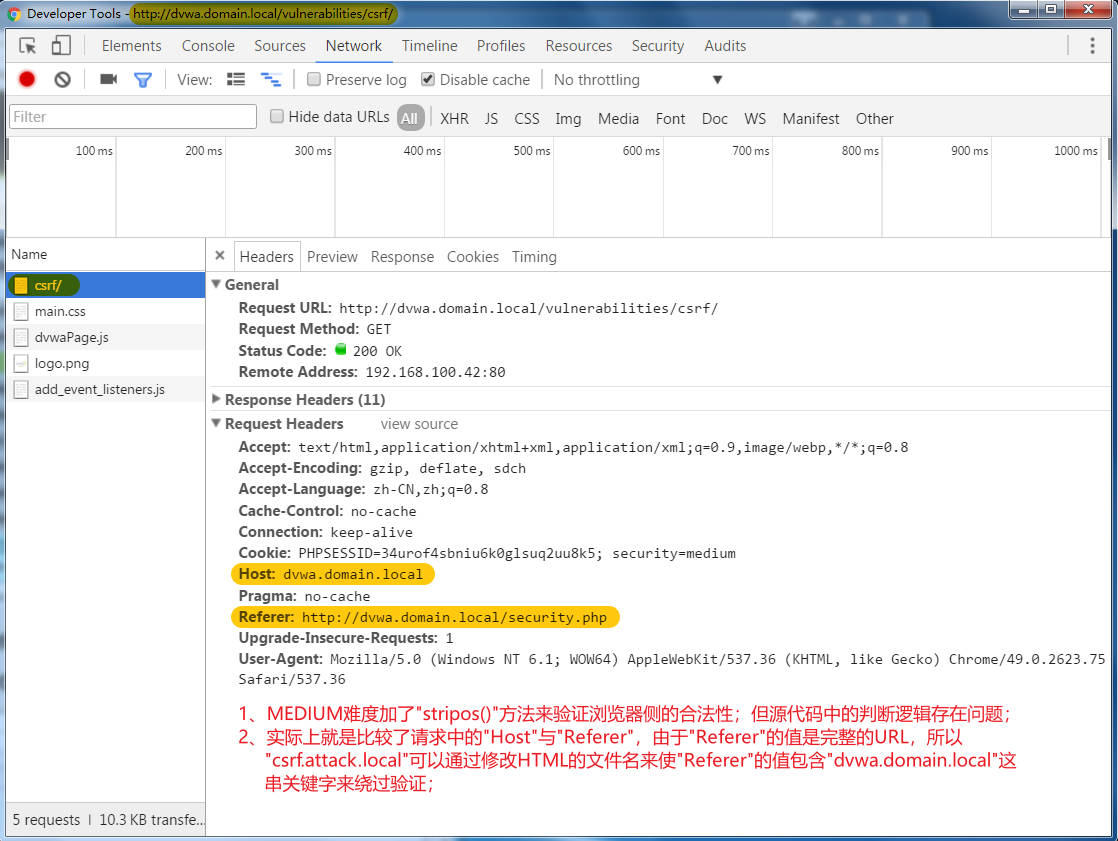Filter requests by Manifest type
The height and width of the screenshot is (841, 1118).
coord(811,118)
